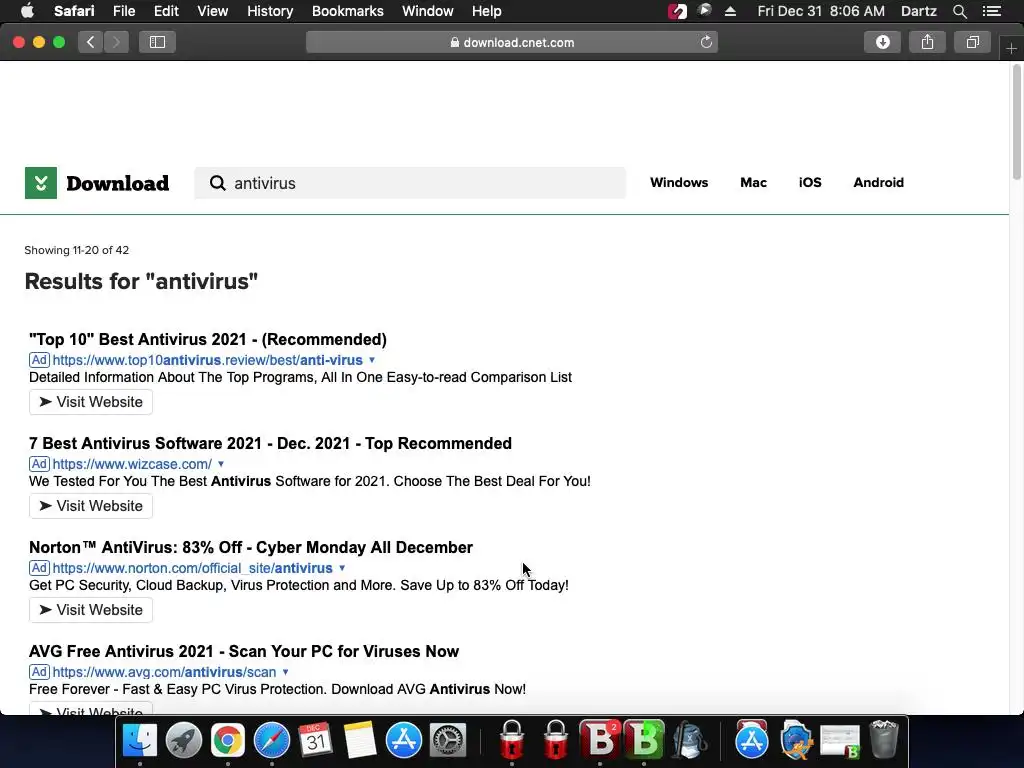Viewport: 1024px width, 768px height.
Task: Expand dropdown arrow beside top10antivirus.review URL
Action: click(372, 360)
